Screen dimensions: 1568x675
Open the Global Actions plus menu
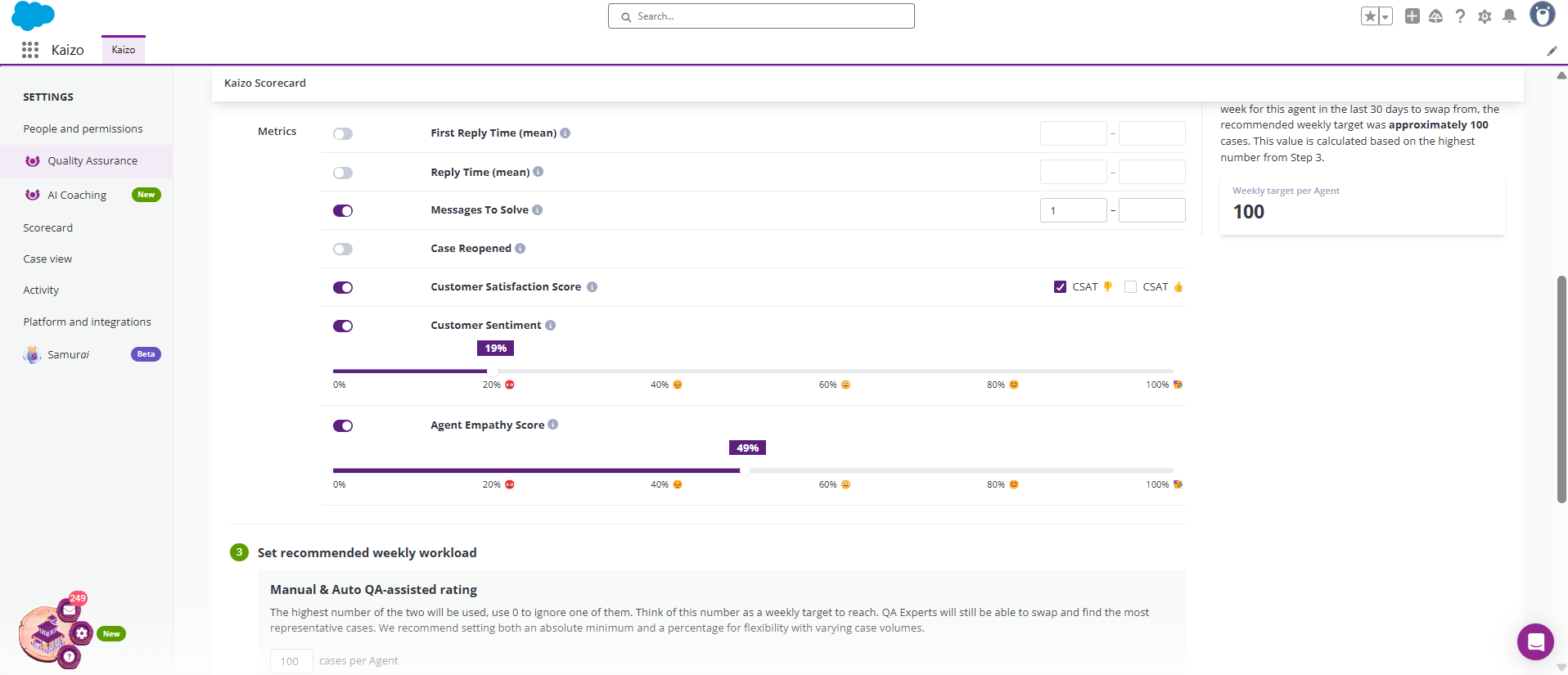tap(1413, 16)
